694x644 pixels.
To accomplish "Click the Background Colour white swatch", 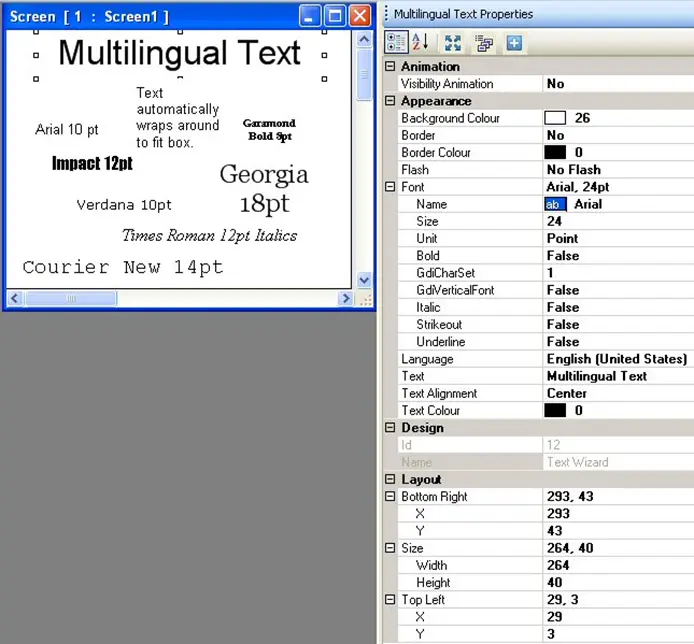I will point(555,118).
